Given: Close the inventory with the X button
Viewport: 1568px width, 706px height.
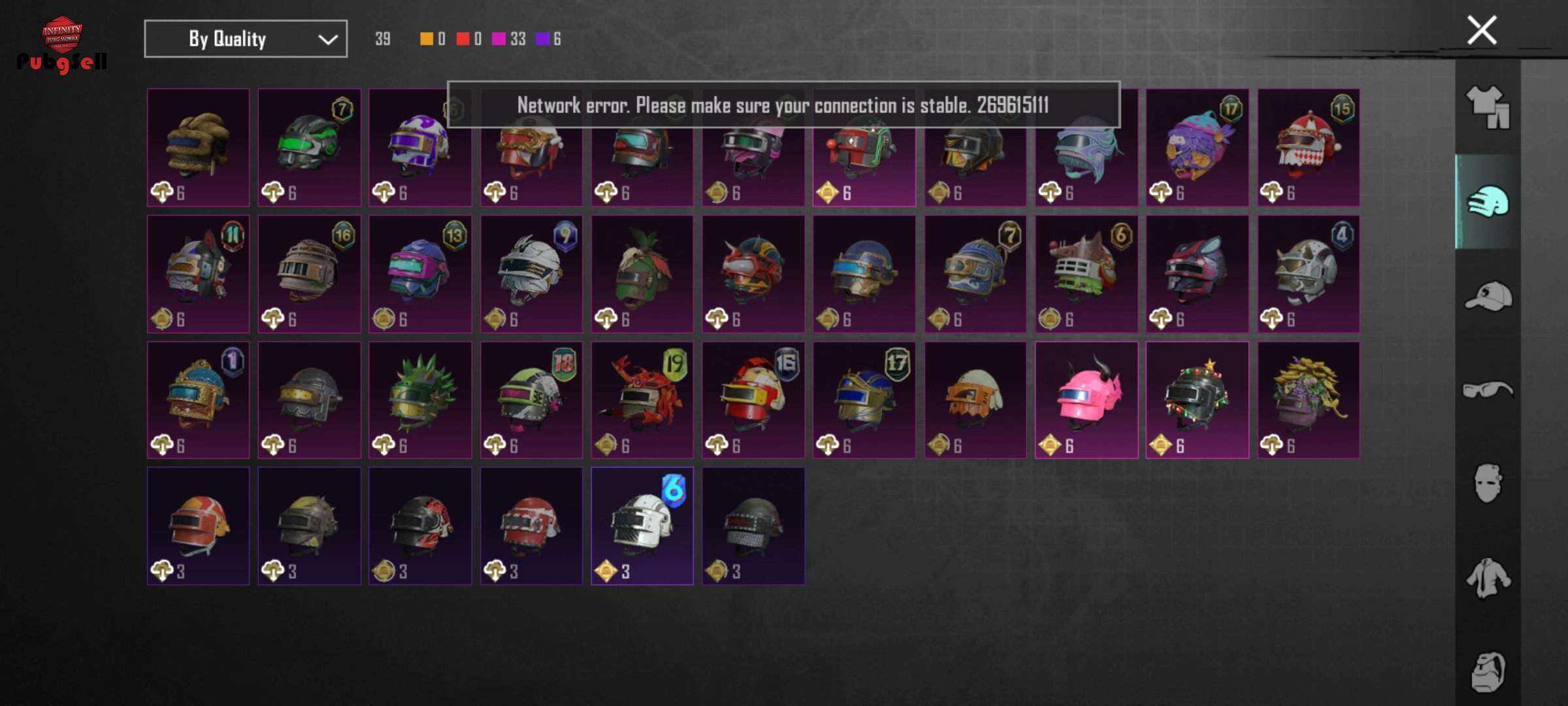Looking at the screenshot, I should point(1482,31).
